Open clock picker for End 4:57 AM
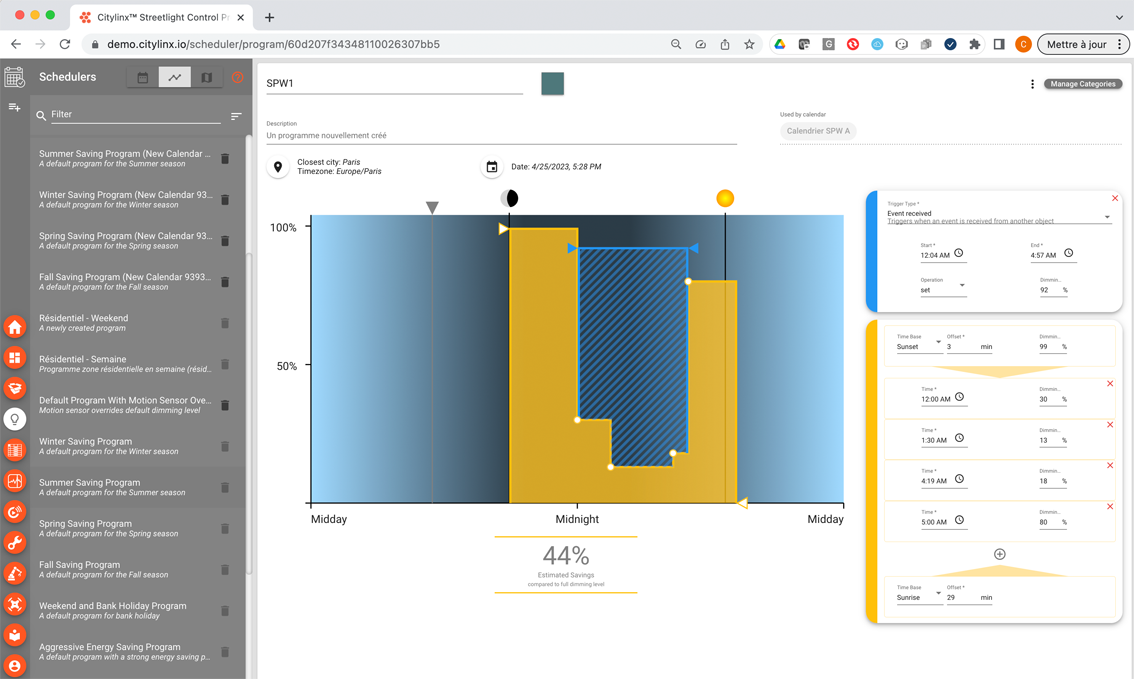1134x679 pixels. [1068, 253]
